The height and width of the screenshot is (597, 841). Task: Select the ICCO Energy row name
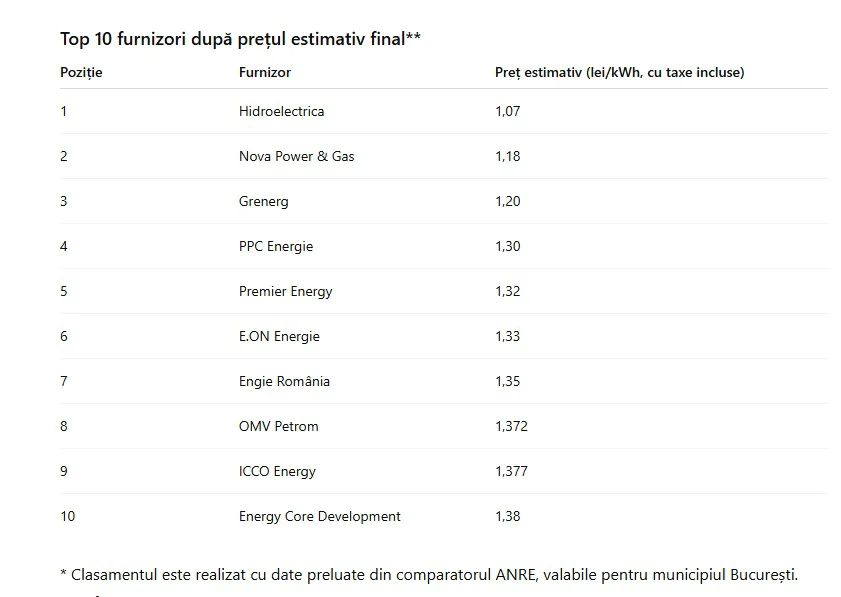[277, 471]
